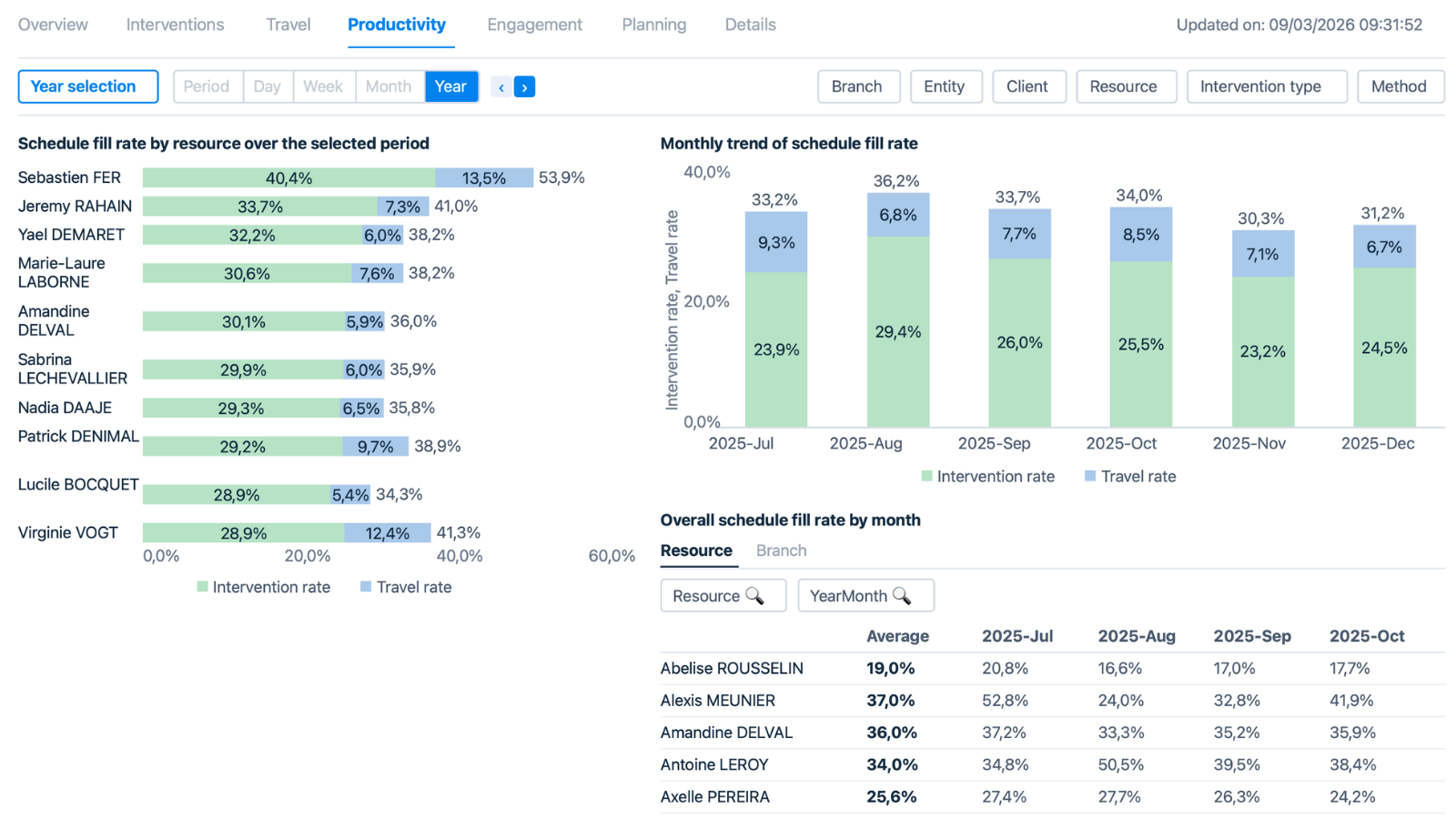Go to the Travel tab
Viewport: 1456px width, 819px height.
288,25
